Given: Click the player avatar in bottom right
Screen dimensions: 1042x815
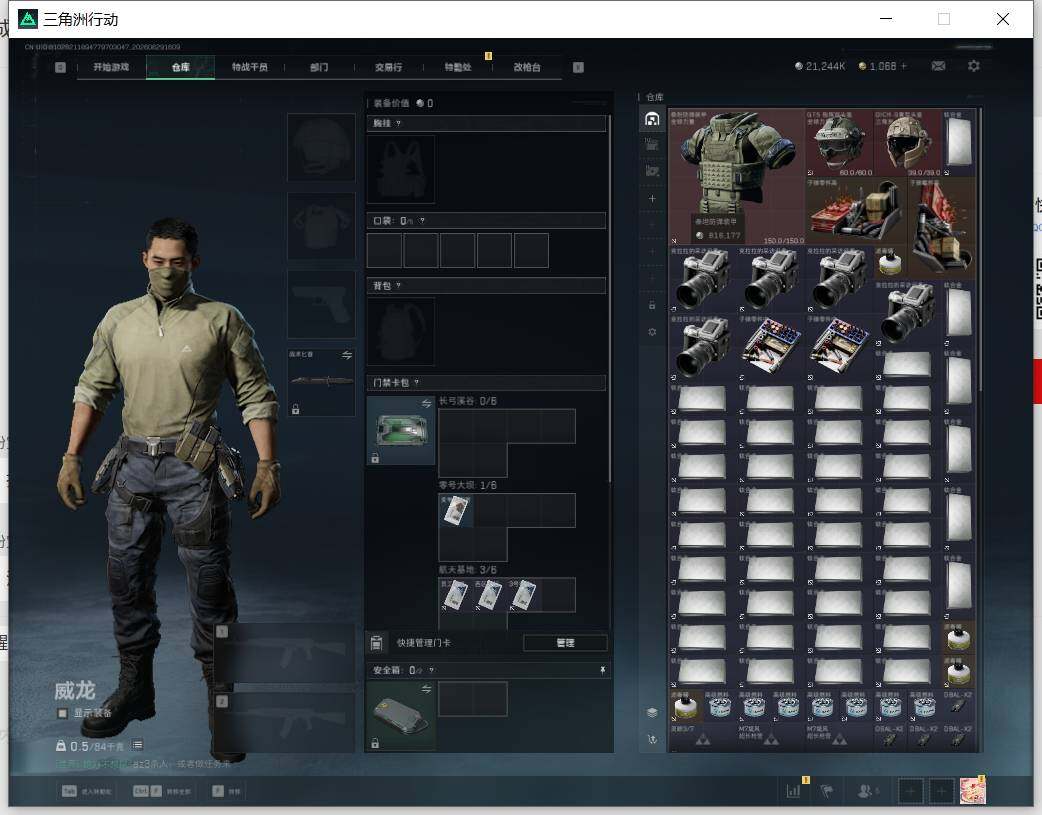Looking at the screenshot, I should 972,790.
